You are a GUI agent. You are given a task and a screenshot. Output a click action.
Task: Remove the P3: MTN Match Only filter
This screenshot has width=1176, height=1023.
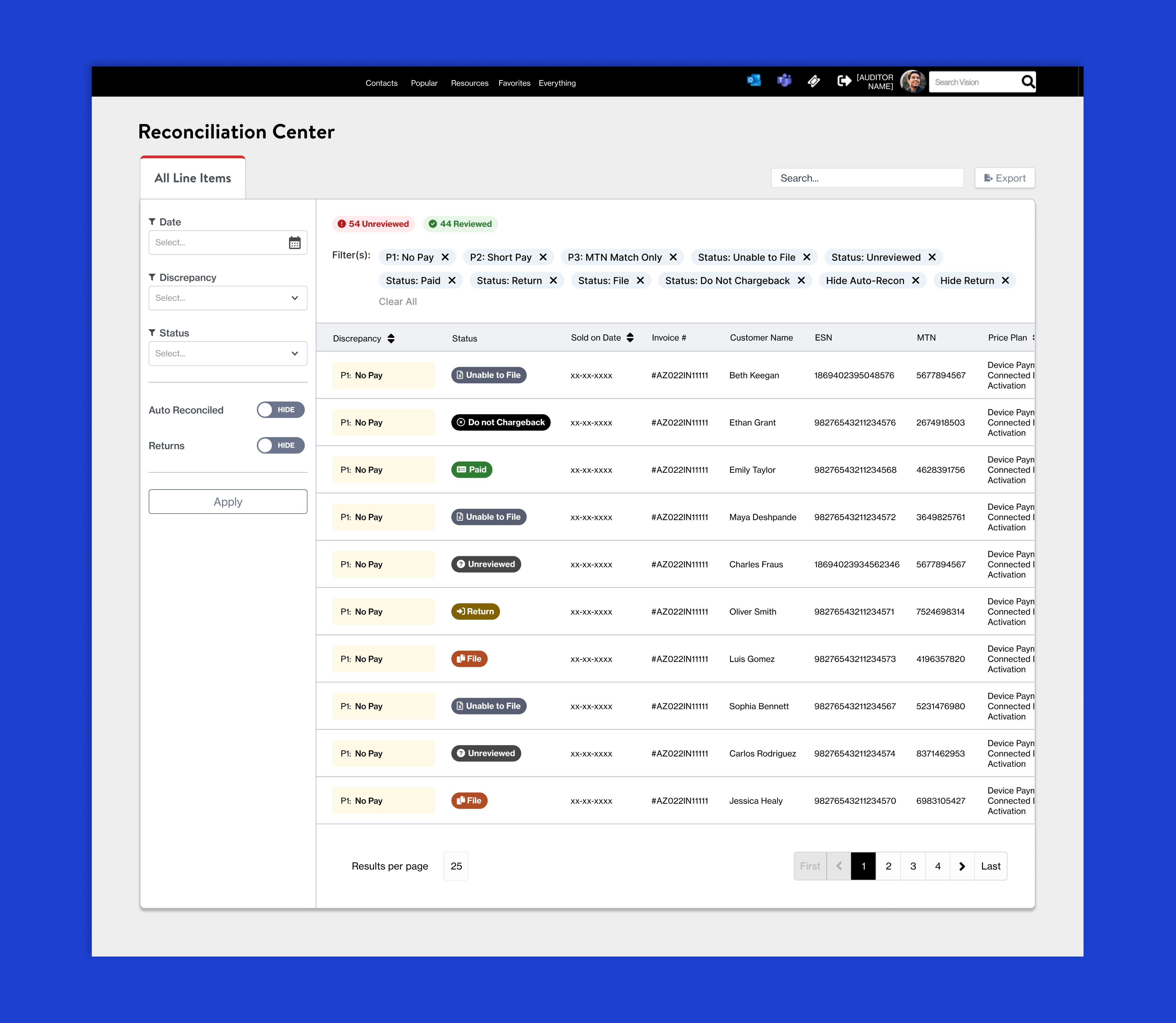click(673, 257)
